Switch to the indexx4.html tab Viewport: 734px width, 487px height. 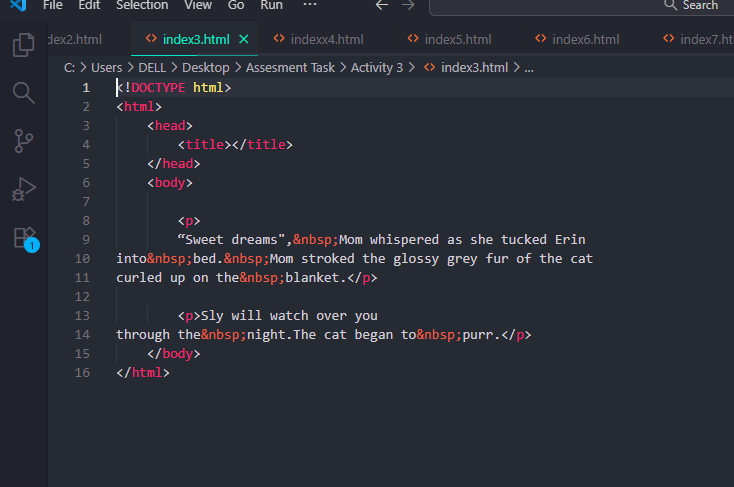326,40
